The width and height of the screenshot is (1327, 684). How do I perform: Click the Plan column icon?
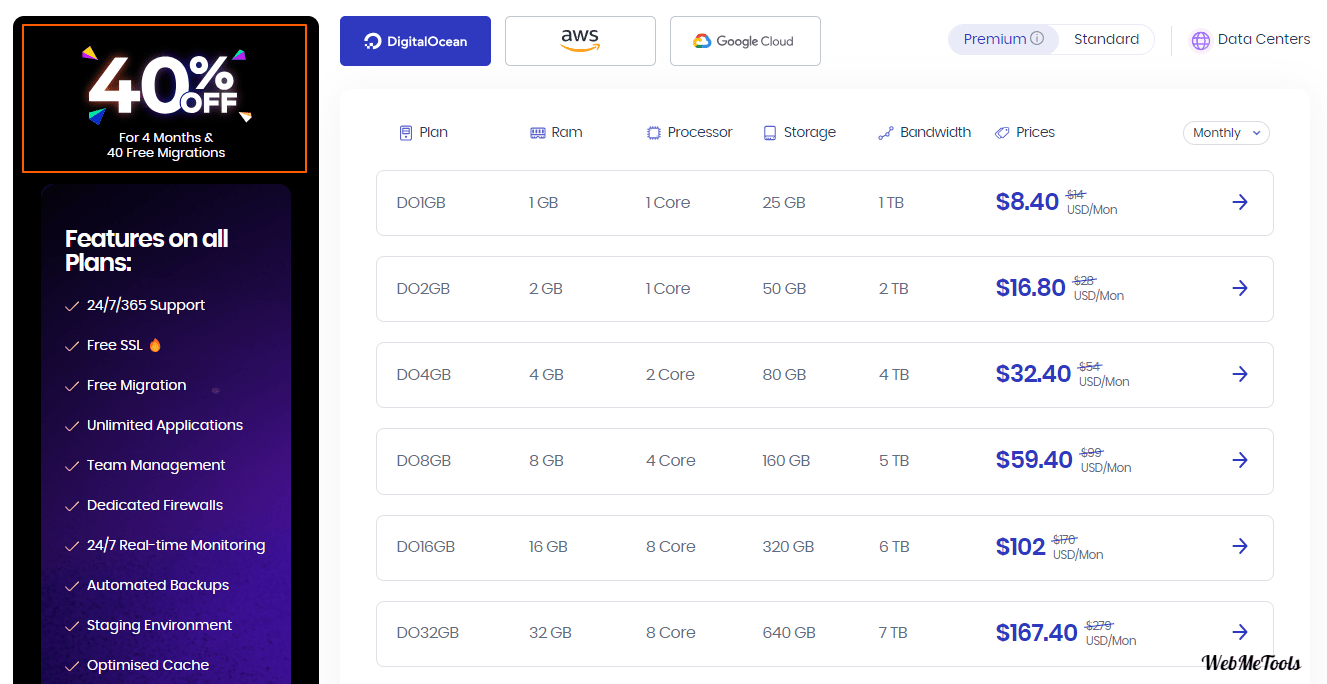[x=406, y=133]
